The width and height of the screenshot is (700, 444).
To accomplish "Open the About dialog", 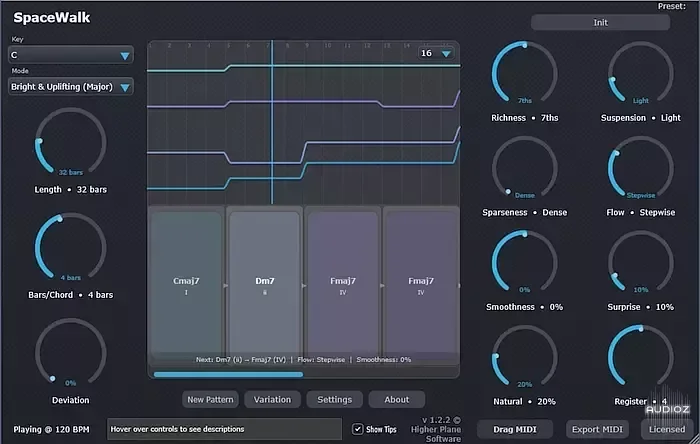I will pos(396,399).
